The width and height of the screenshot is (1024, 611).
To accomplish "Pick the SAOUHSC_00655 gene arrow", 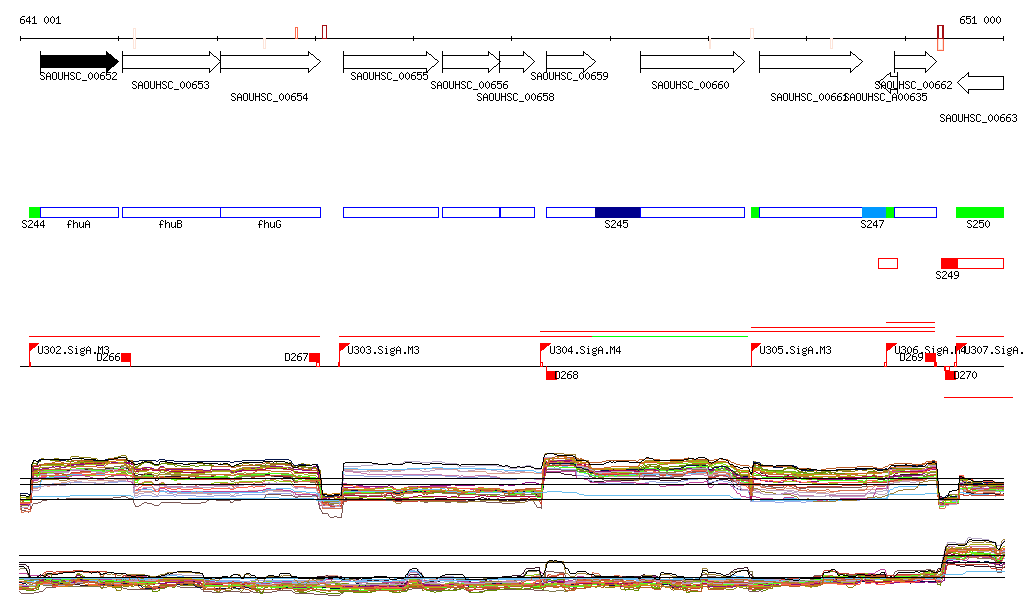I will (391, 62).
